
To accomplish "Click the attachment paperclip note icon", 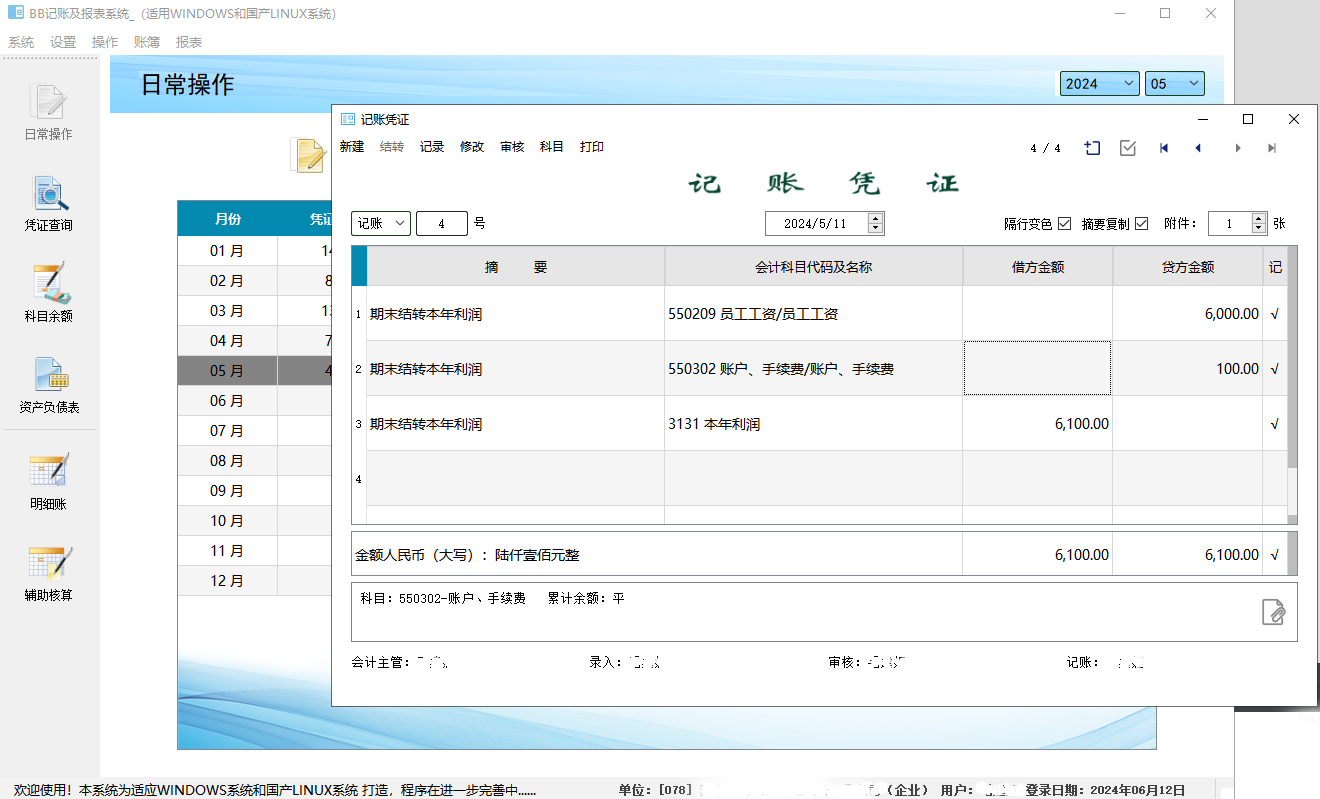I will 1273,612.
